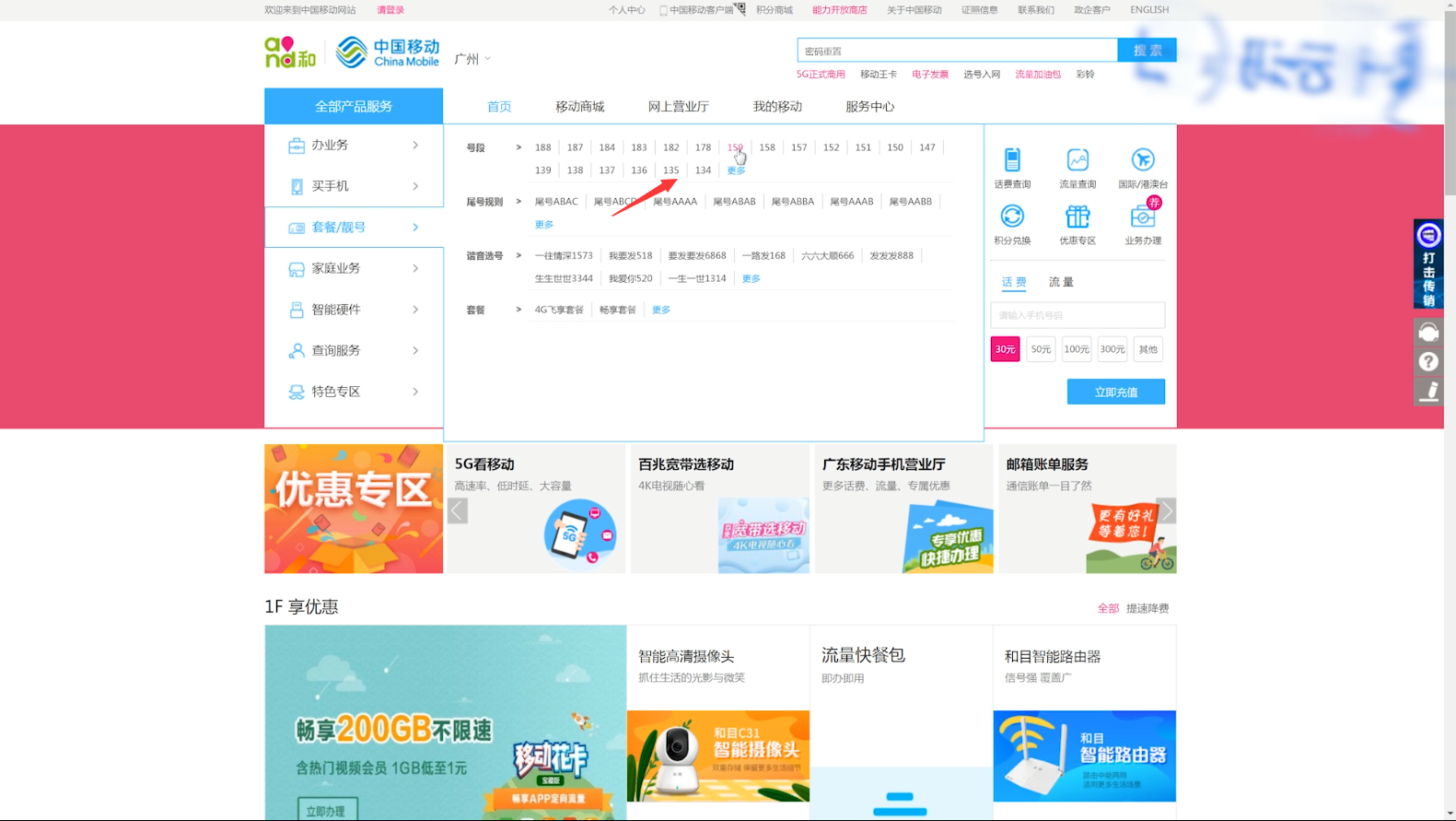Image resolution: width=1456 pixels, height=821 pixels.
Task: Expand the 买手机 submenu chevron
Action: (415, 186)
